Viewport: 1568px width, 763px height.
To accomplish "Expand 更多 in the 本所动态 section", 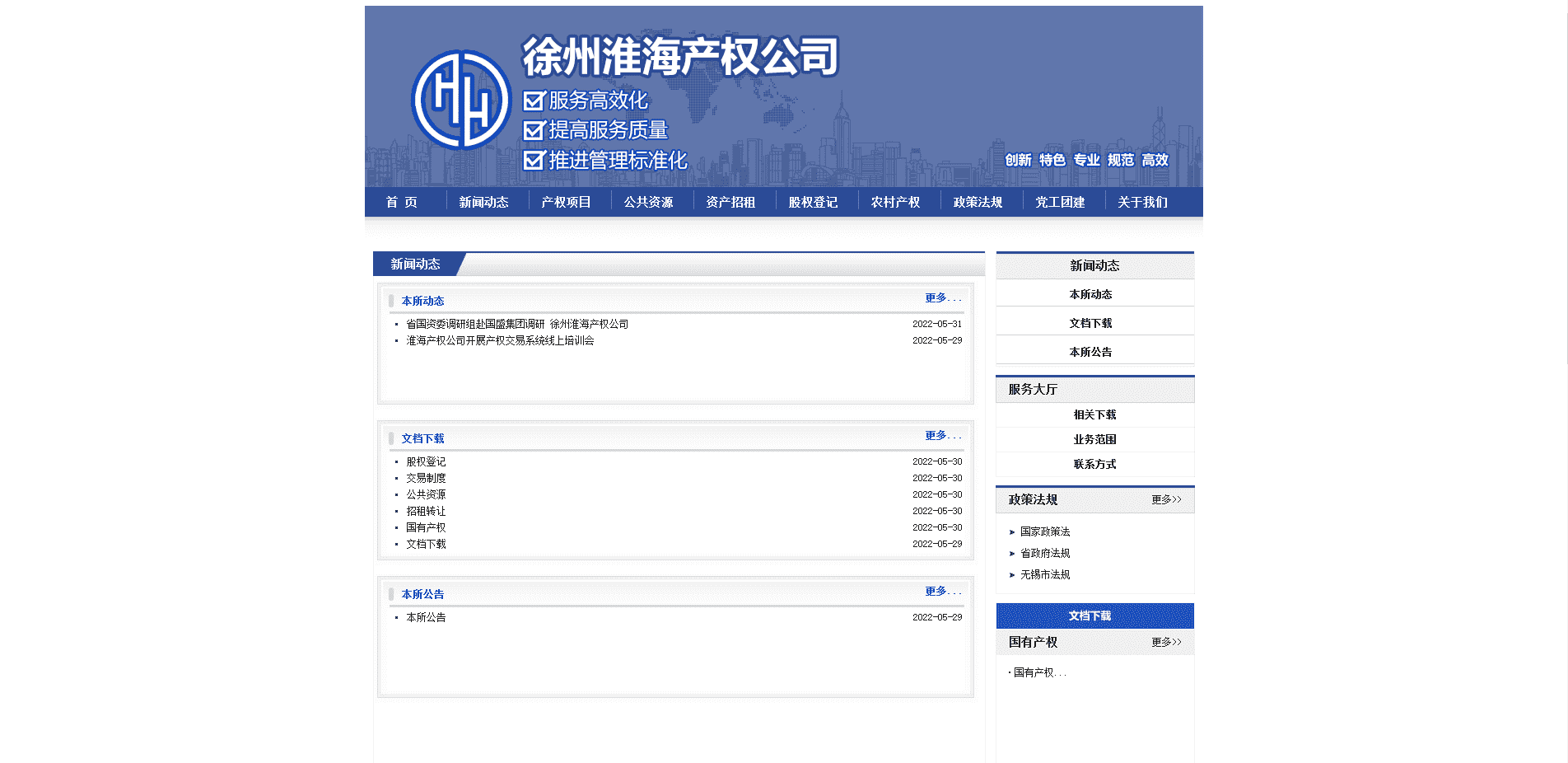I will 942,298.
